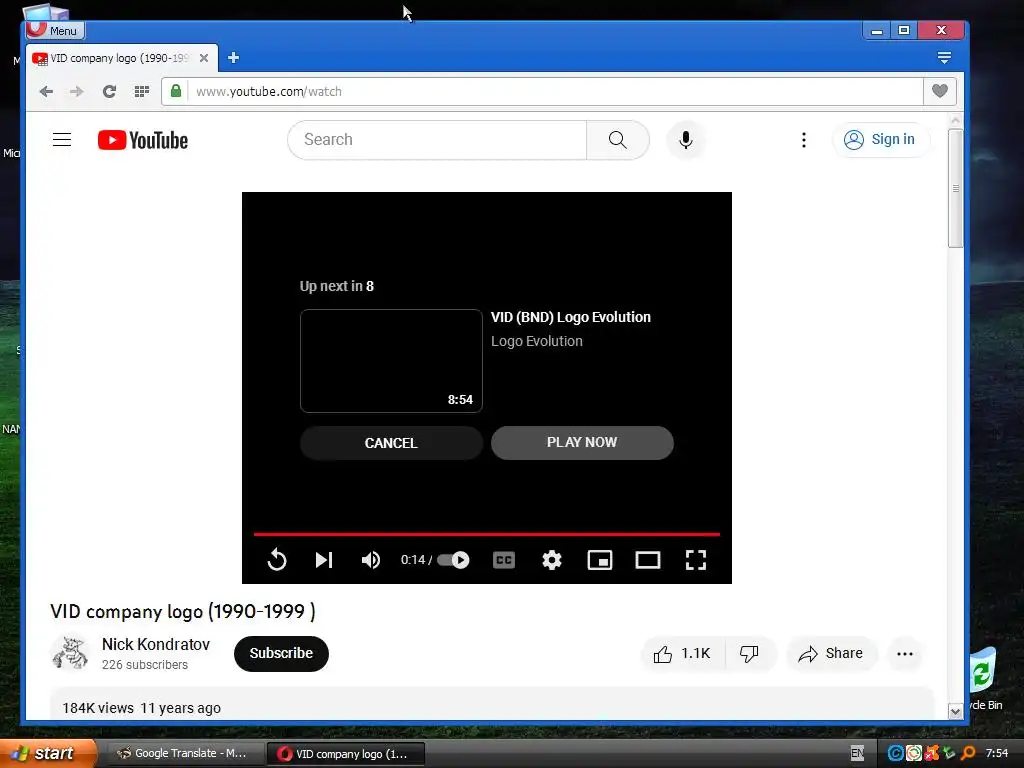Switch to Google Translate taskbar window

point(184,754)
